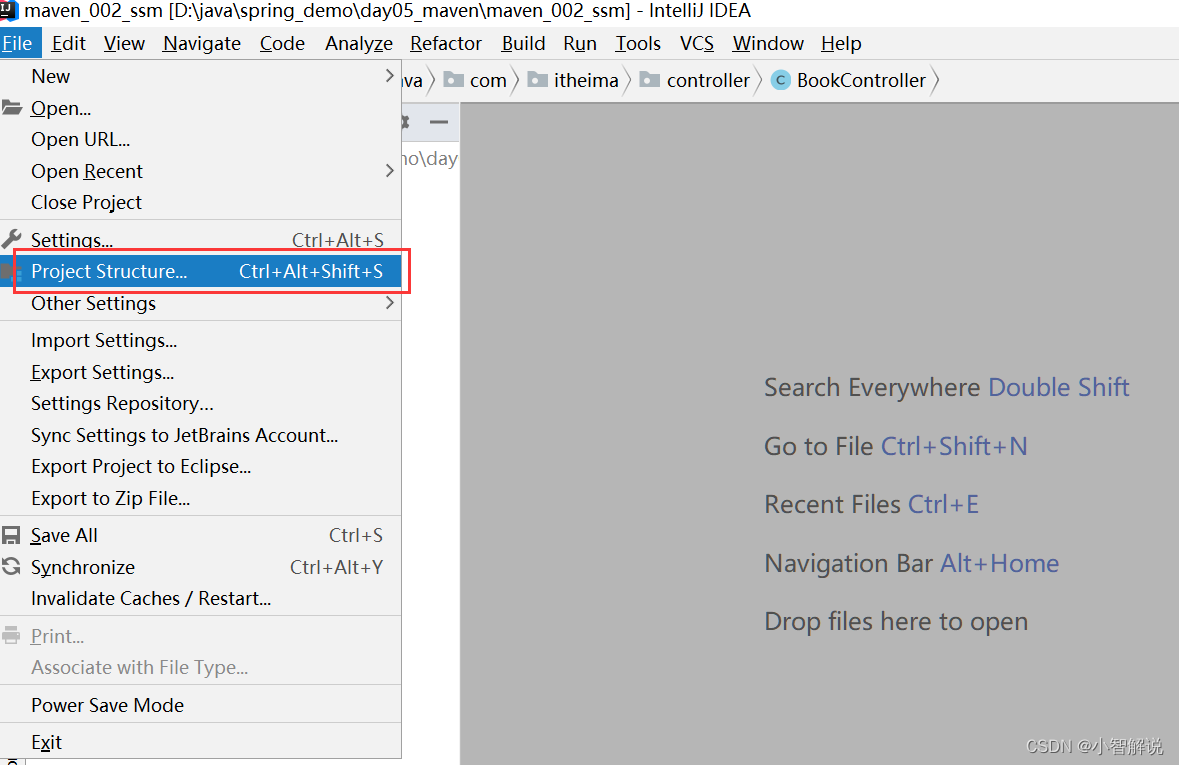Click the Synchronize refresh icon
The width and height of the screenshot is (1179, 765).
point(11,566)
